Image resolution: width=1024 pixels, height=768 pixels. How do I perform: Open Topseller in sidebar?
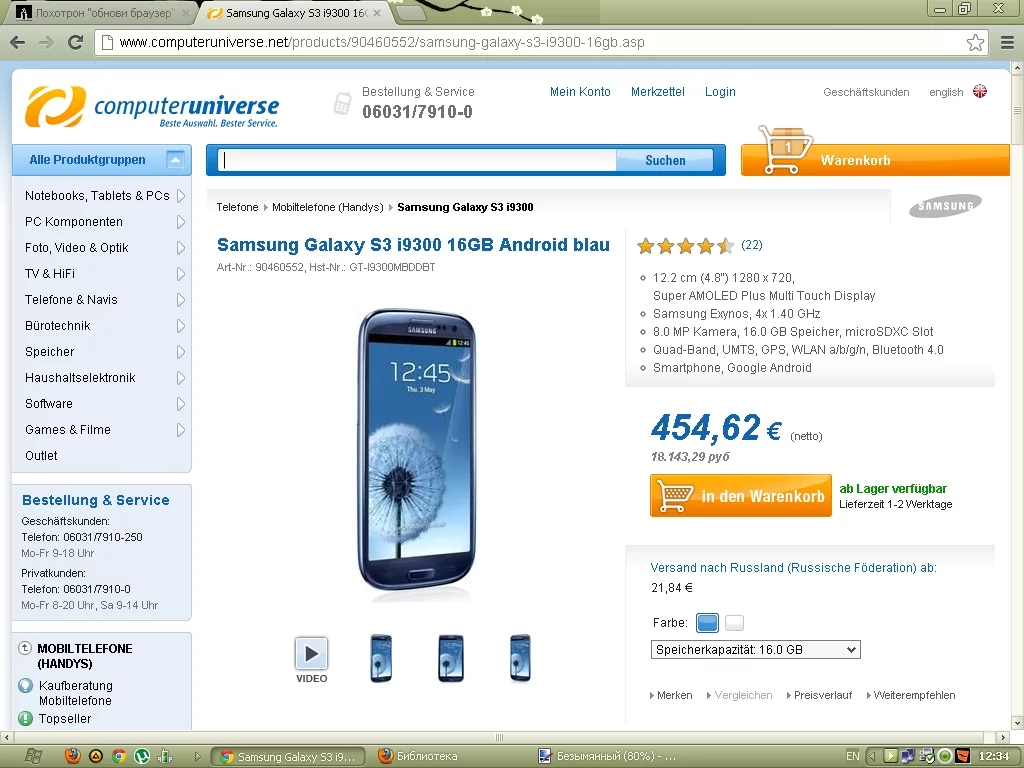coord(65,719)
